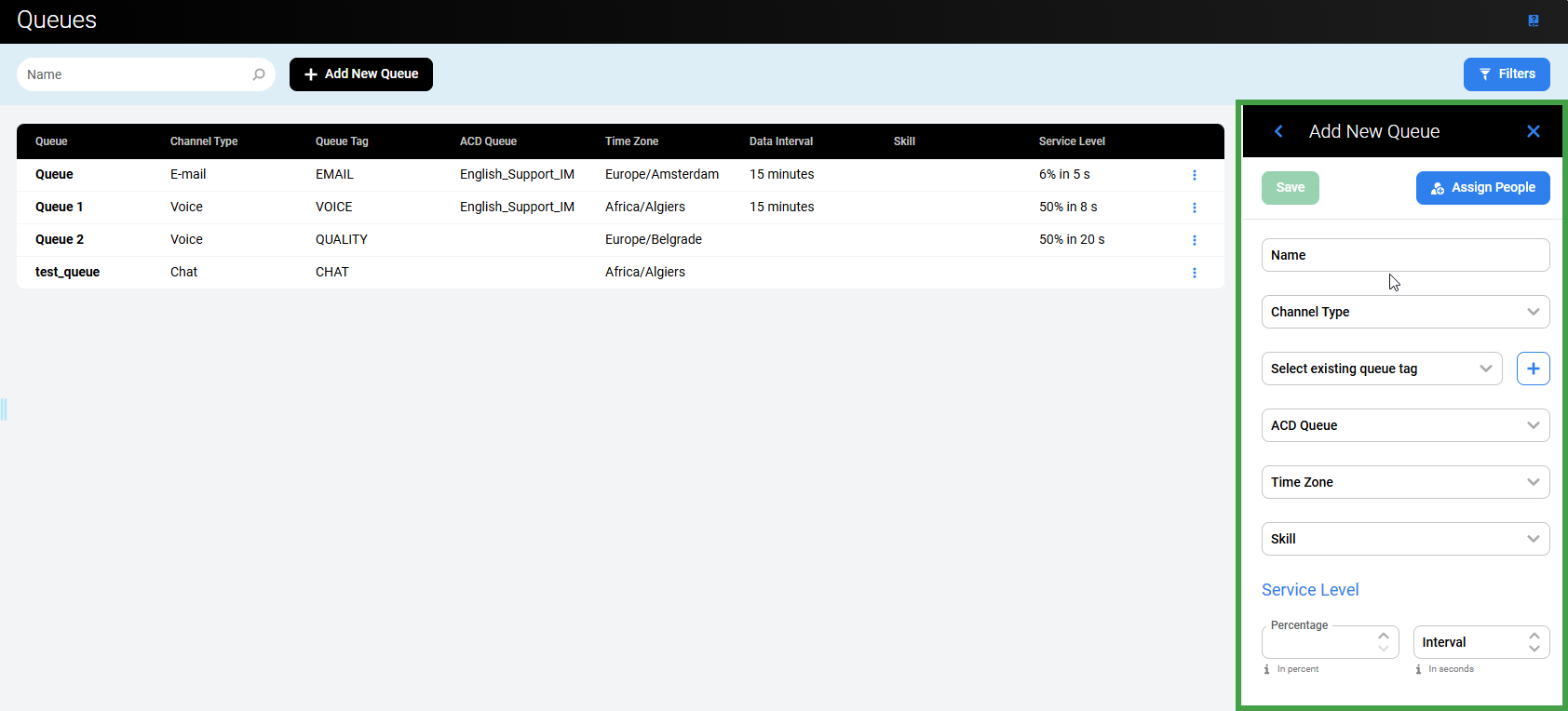The width and height of the screenshot is (1568, 711).
Task: Open the kebab menu for Queue row
Action: point(1194,175)
